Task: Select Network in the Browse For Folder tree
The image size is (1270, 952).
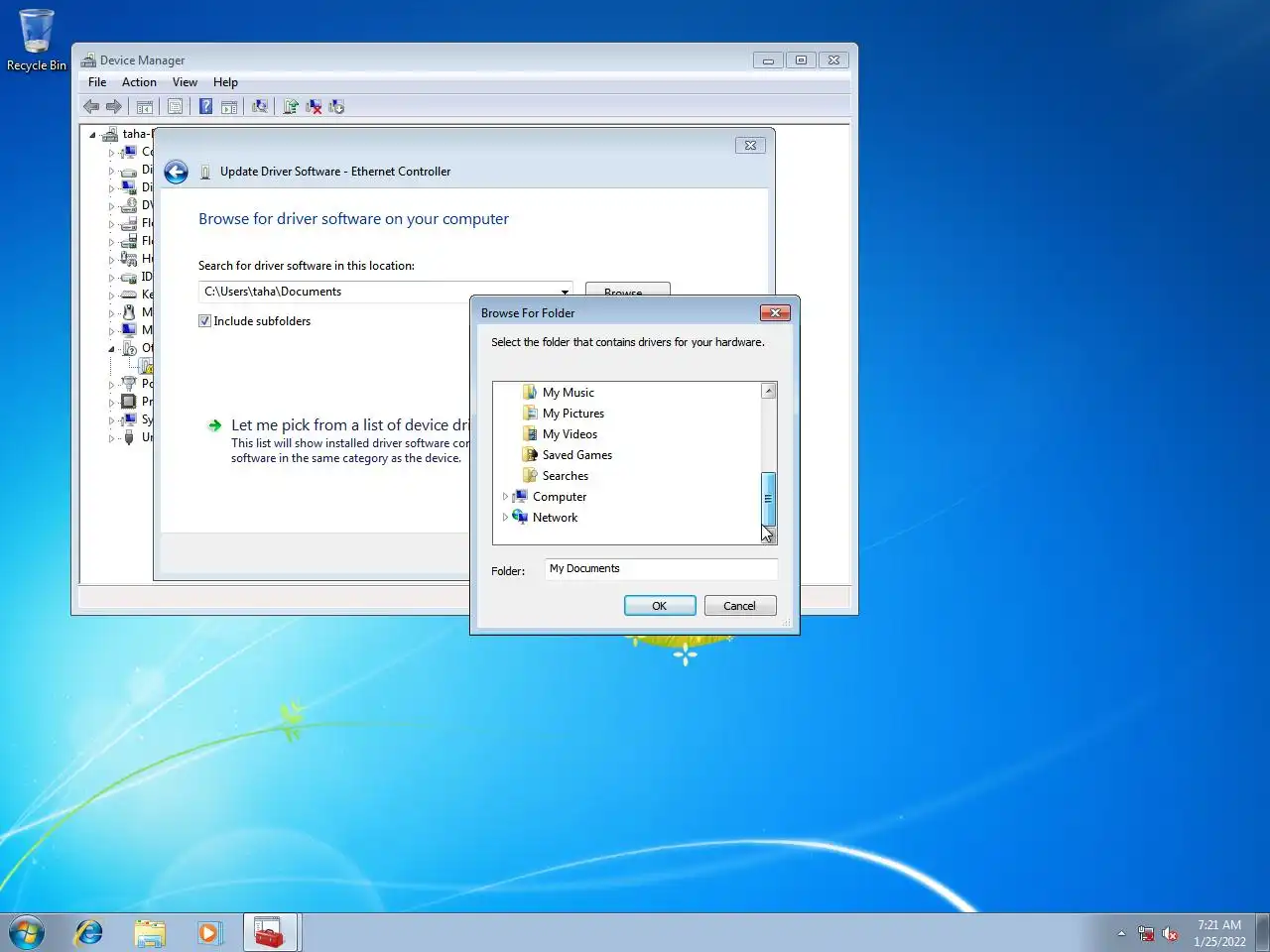Action: click(555, 518)
